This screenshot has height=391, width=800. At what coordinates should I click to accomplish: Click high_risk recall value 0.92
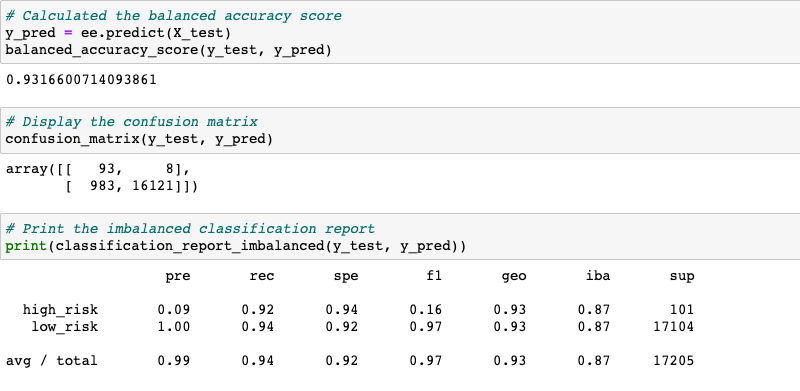[x=258, y=310]
